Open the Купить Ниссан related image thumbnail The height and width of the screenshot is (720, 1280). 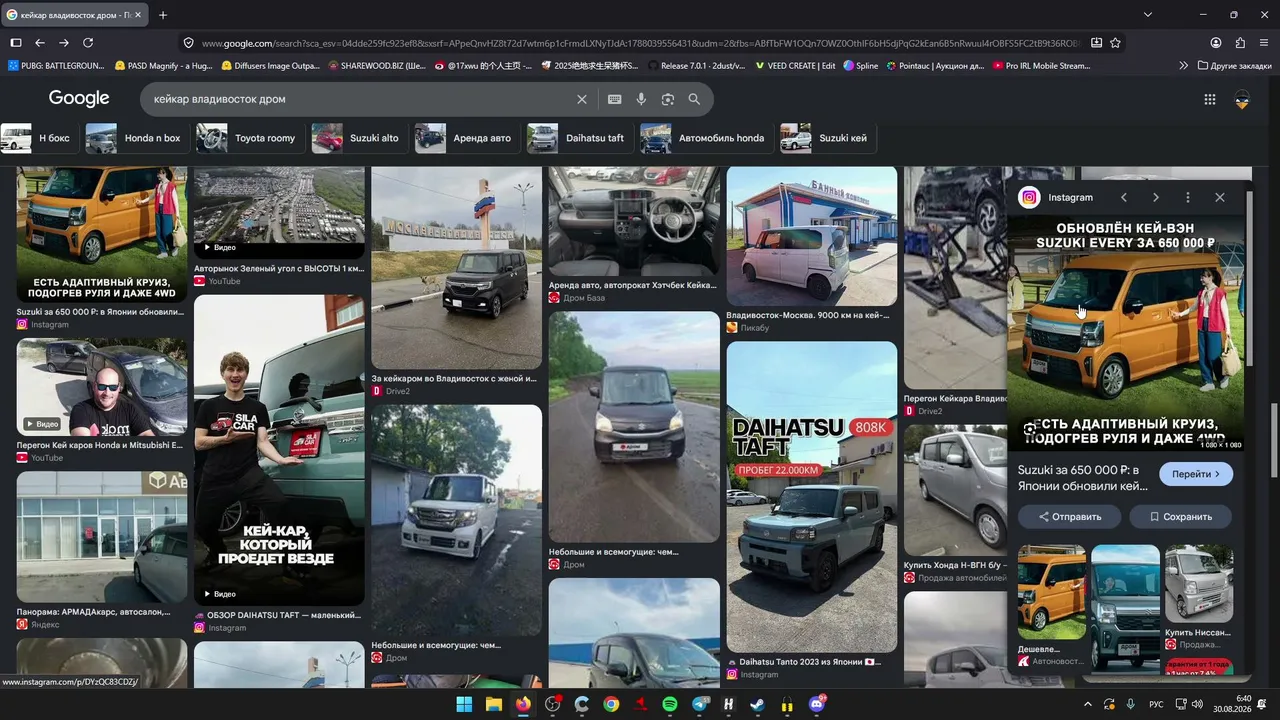coord(1199,584)
